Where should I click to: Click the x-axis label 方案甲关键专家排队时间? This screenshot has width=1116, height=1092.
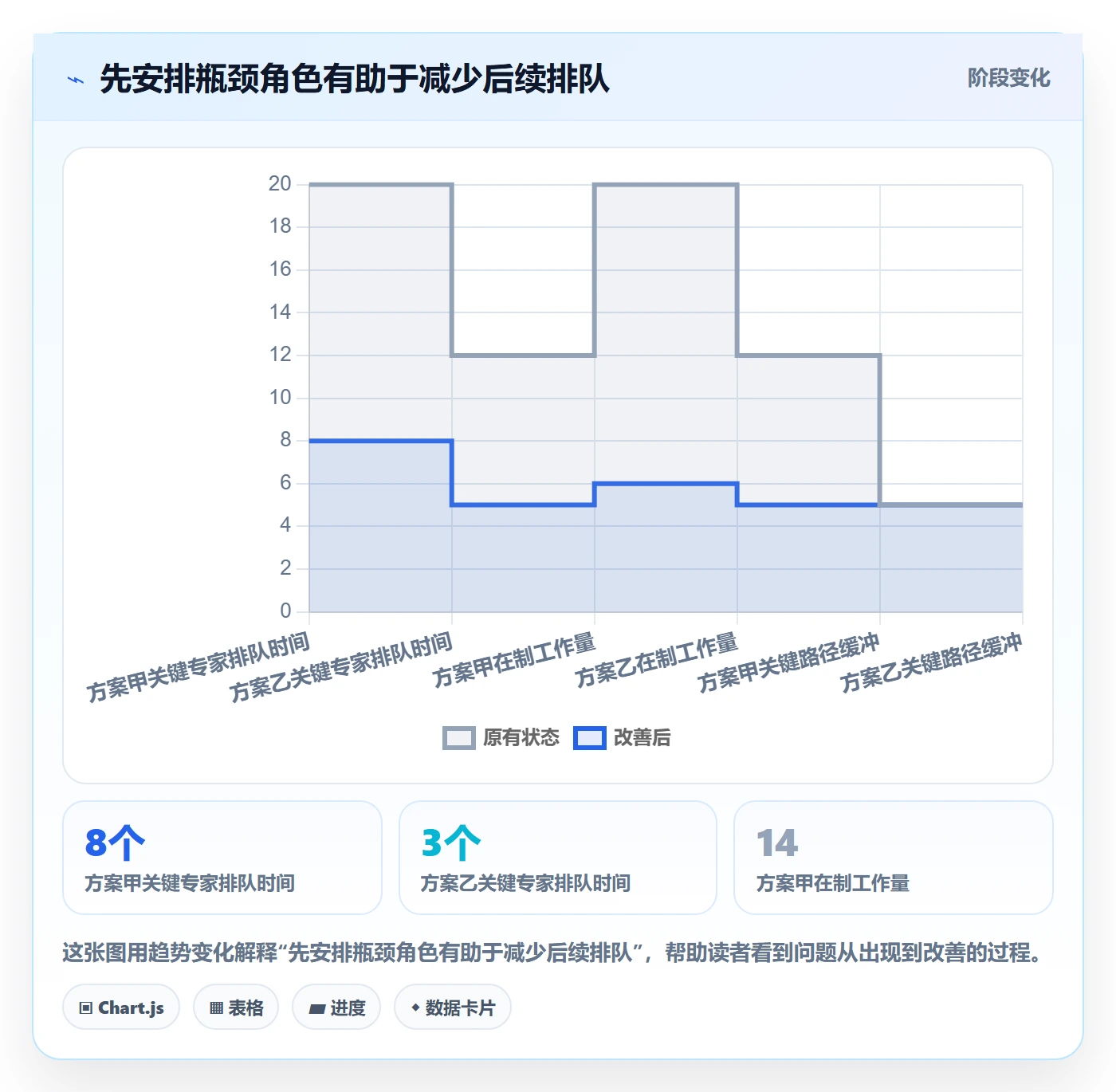tap(198, 668)
